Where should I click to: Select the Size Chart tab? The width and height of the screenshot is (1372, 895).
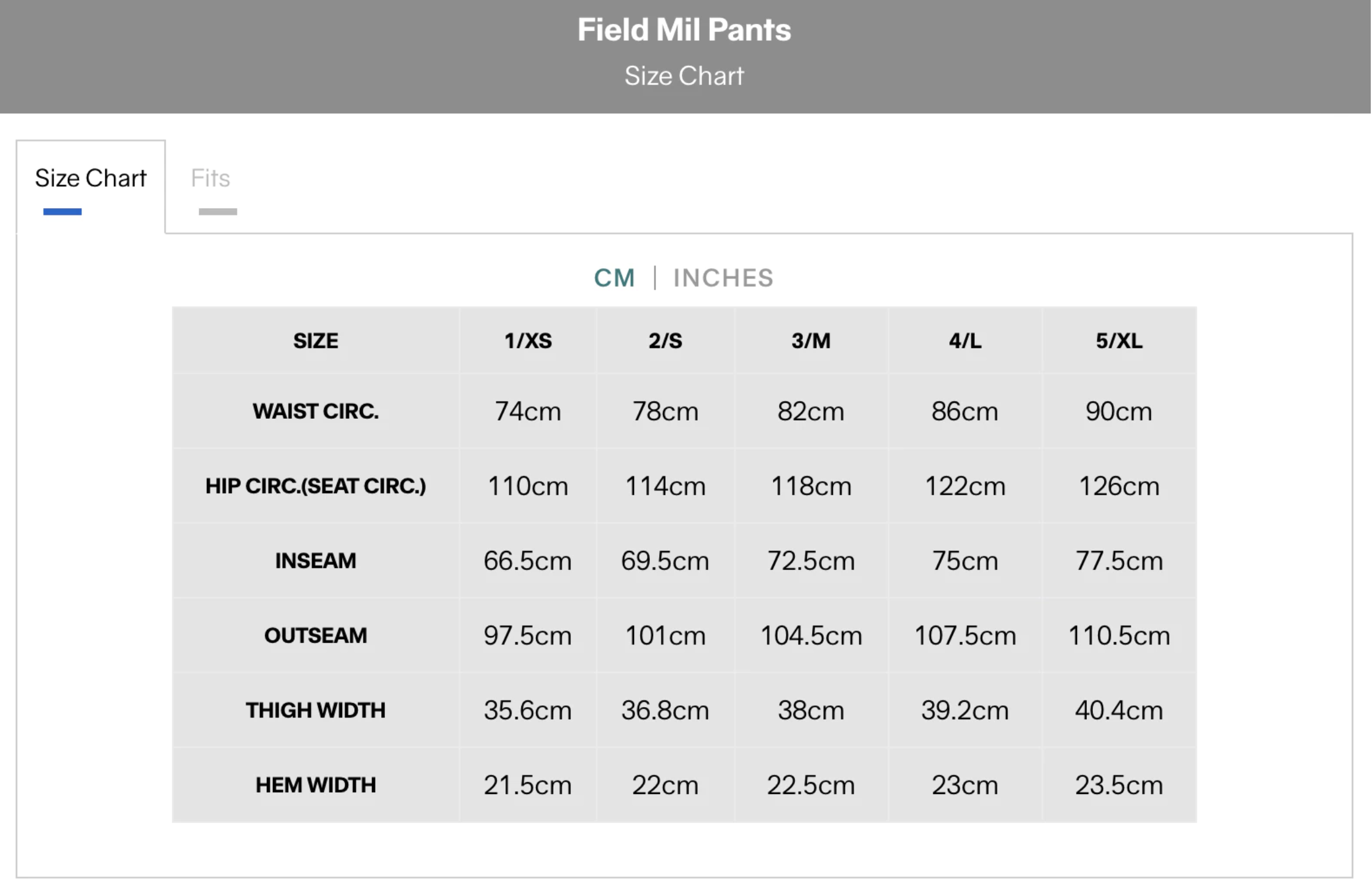91,179
